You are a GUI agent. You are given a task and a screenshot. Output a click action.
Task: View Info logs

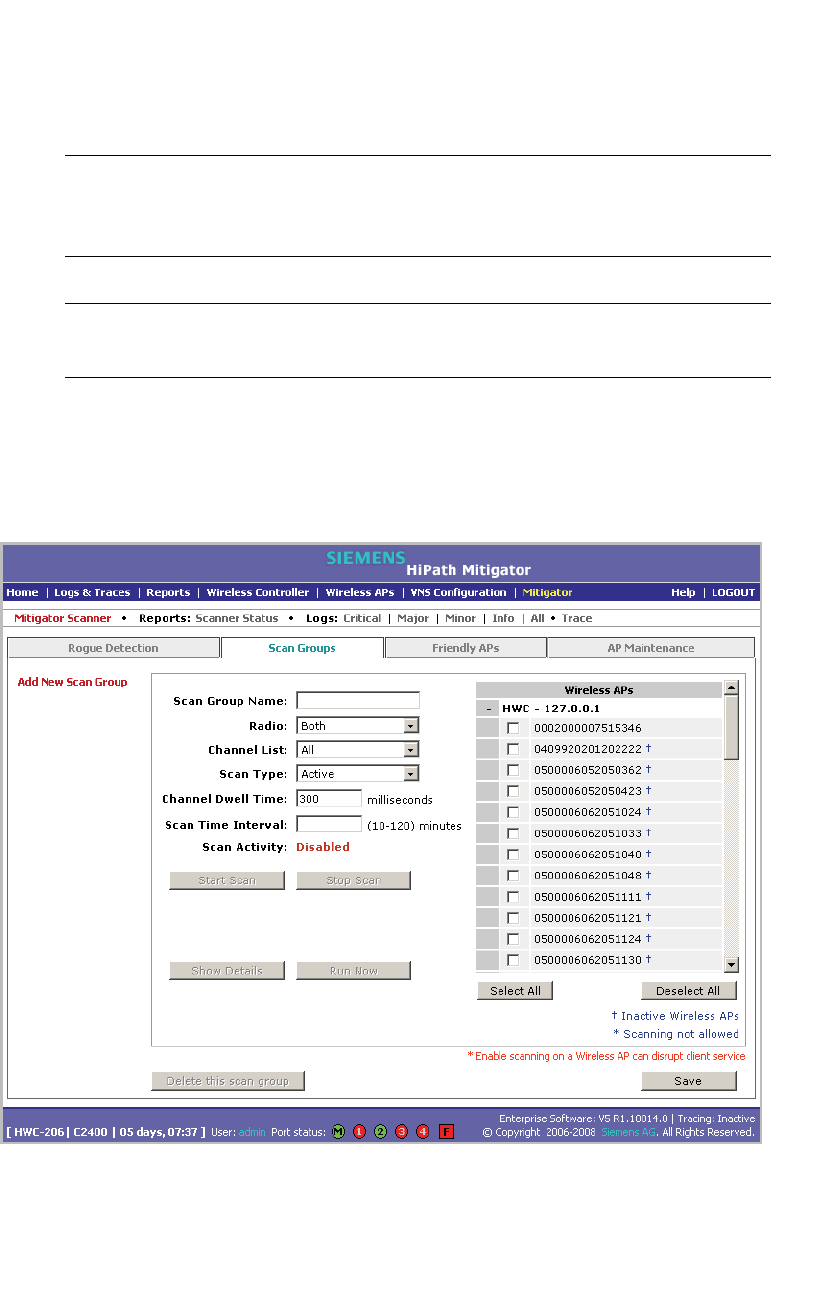point(503,618)
